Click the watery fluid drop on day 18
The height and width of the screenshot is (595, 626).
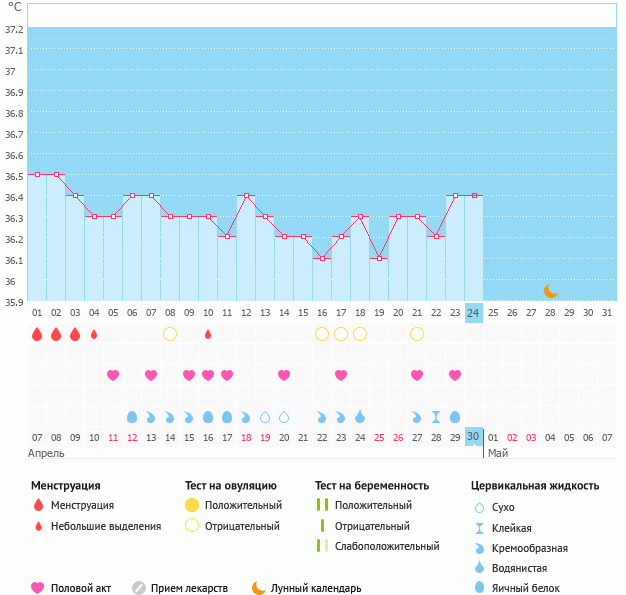click(x=360, y=416)
